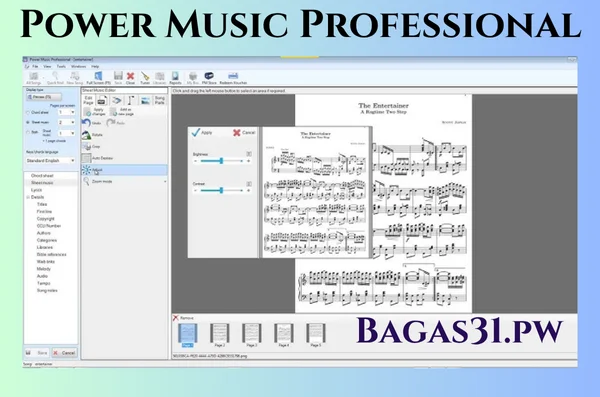Viewport: 600px width, 397px height.
Task: Open the Tools menu
Action: pos(61,67)
